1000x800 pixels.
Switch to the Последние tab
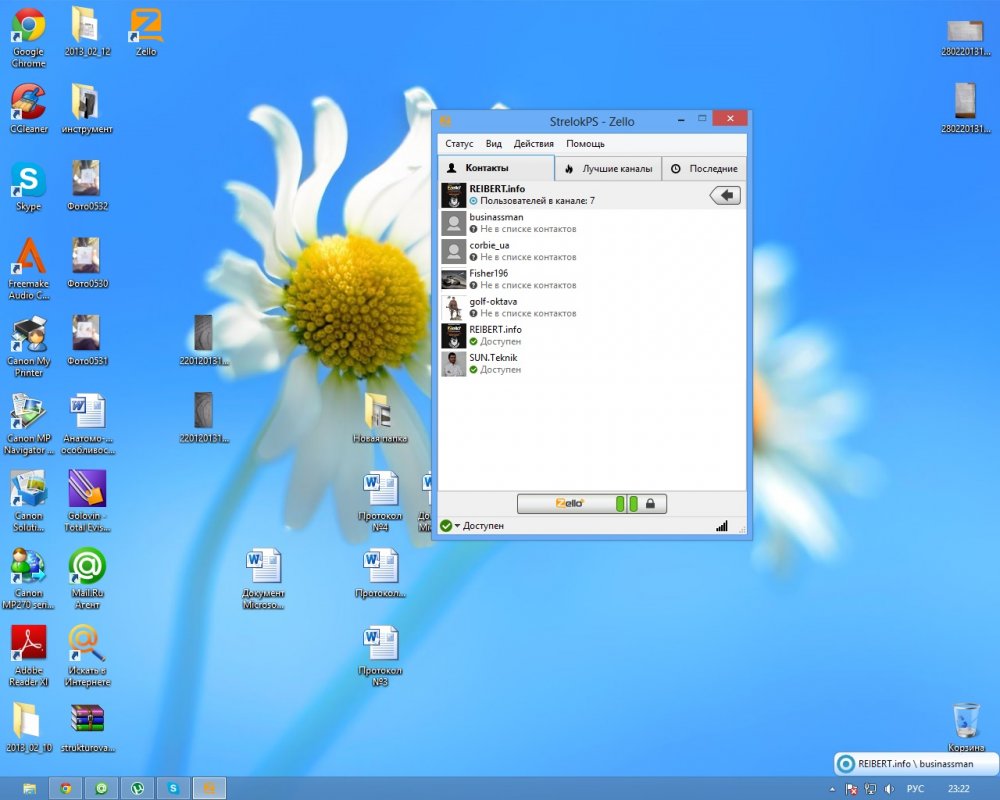tap(704, 169)
